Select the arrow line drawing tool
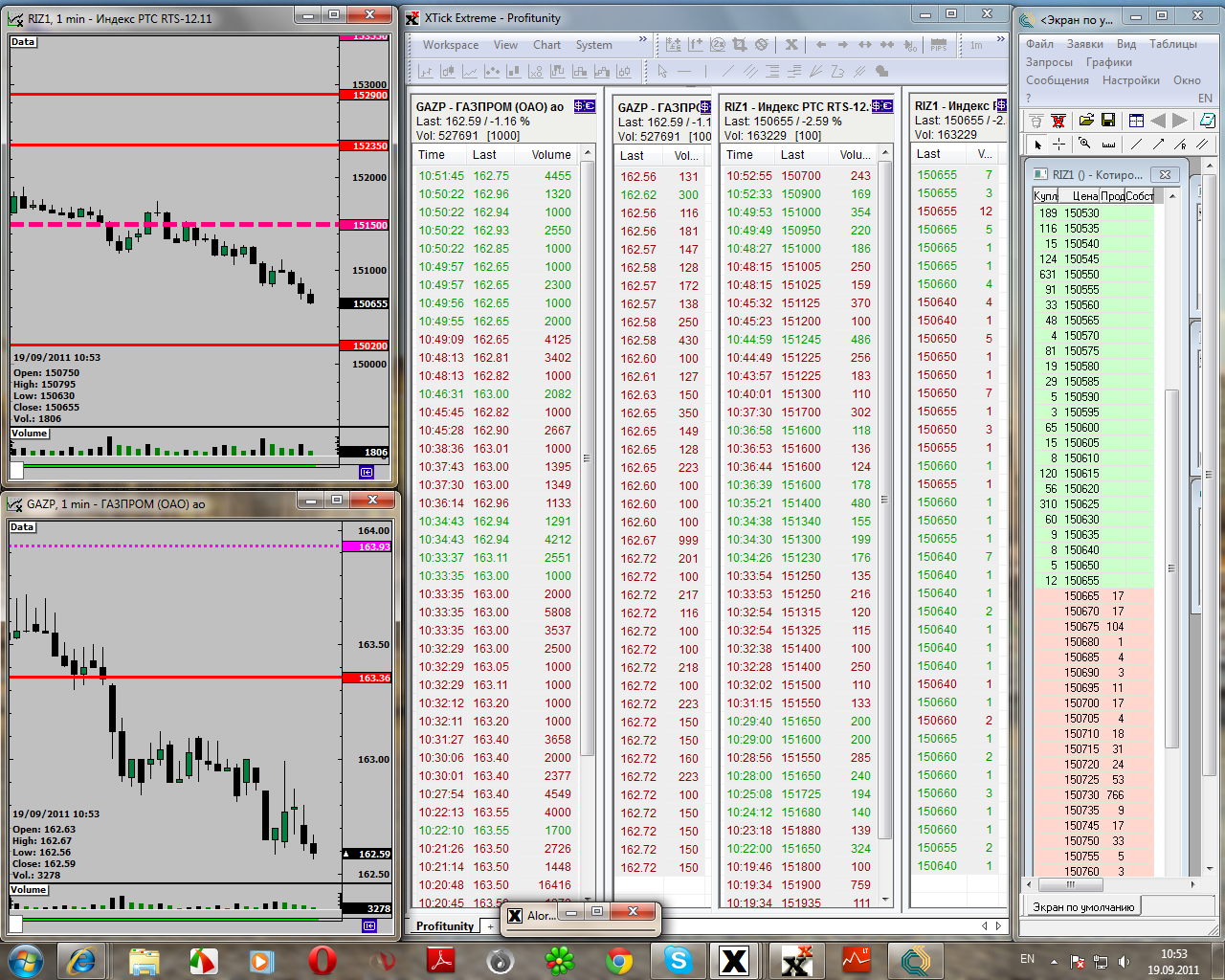The width and height of the screenshot is (1225, 980). [x=1158, y=145]
